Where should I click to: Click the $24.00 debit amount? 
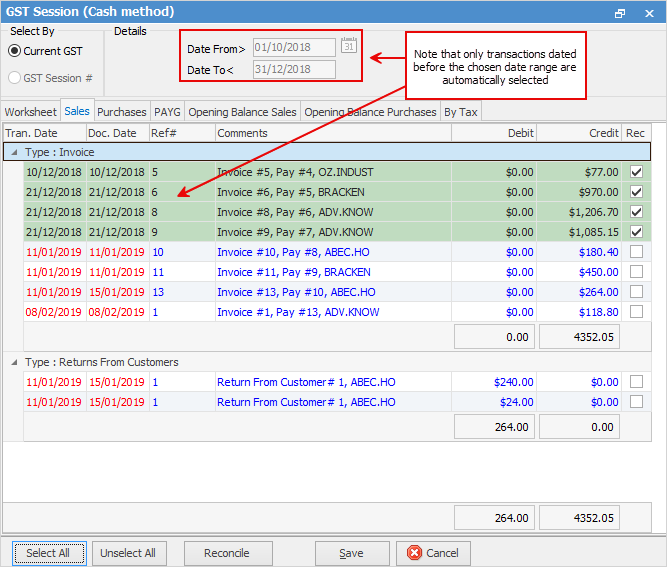[516, 402]
